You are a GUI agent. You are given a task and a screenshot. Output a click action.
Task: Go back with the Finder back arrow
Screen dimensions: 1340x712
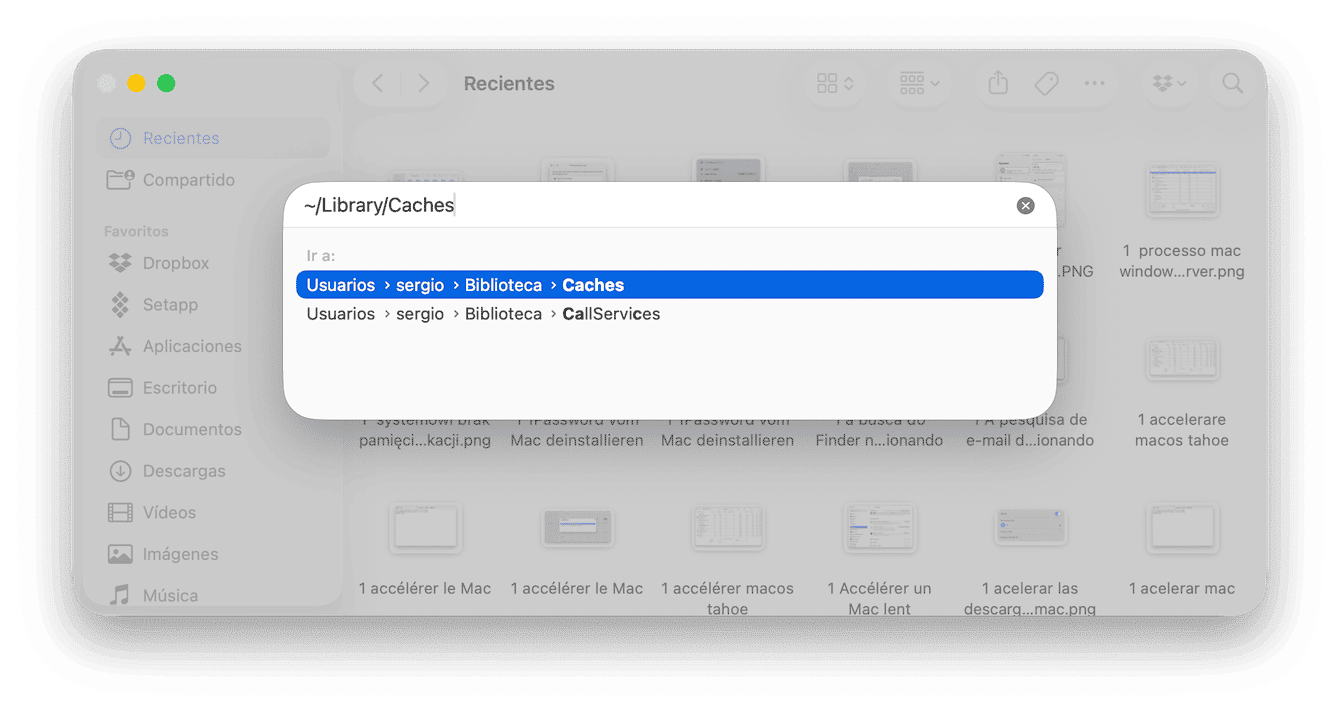378,83
